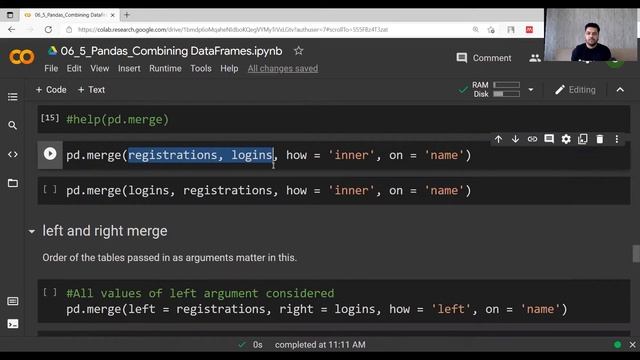Copy link to cell icon
Viewport: 640px width, 360px height.
pyautogui.click(x=532, y=139)
